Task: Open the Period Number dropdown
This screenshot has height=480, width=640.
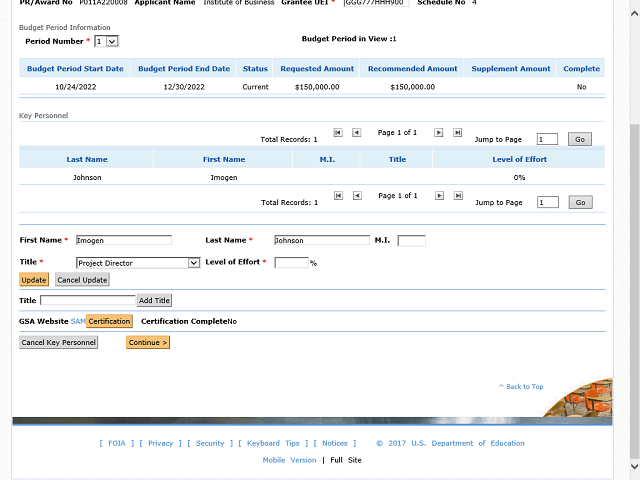Action: click(x=107, y=41)
